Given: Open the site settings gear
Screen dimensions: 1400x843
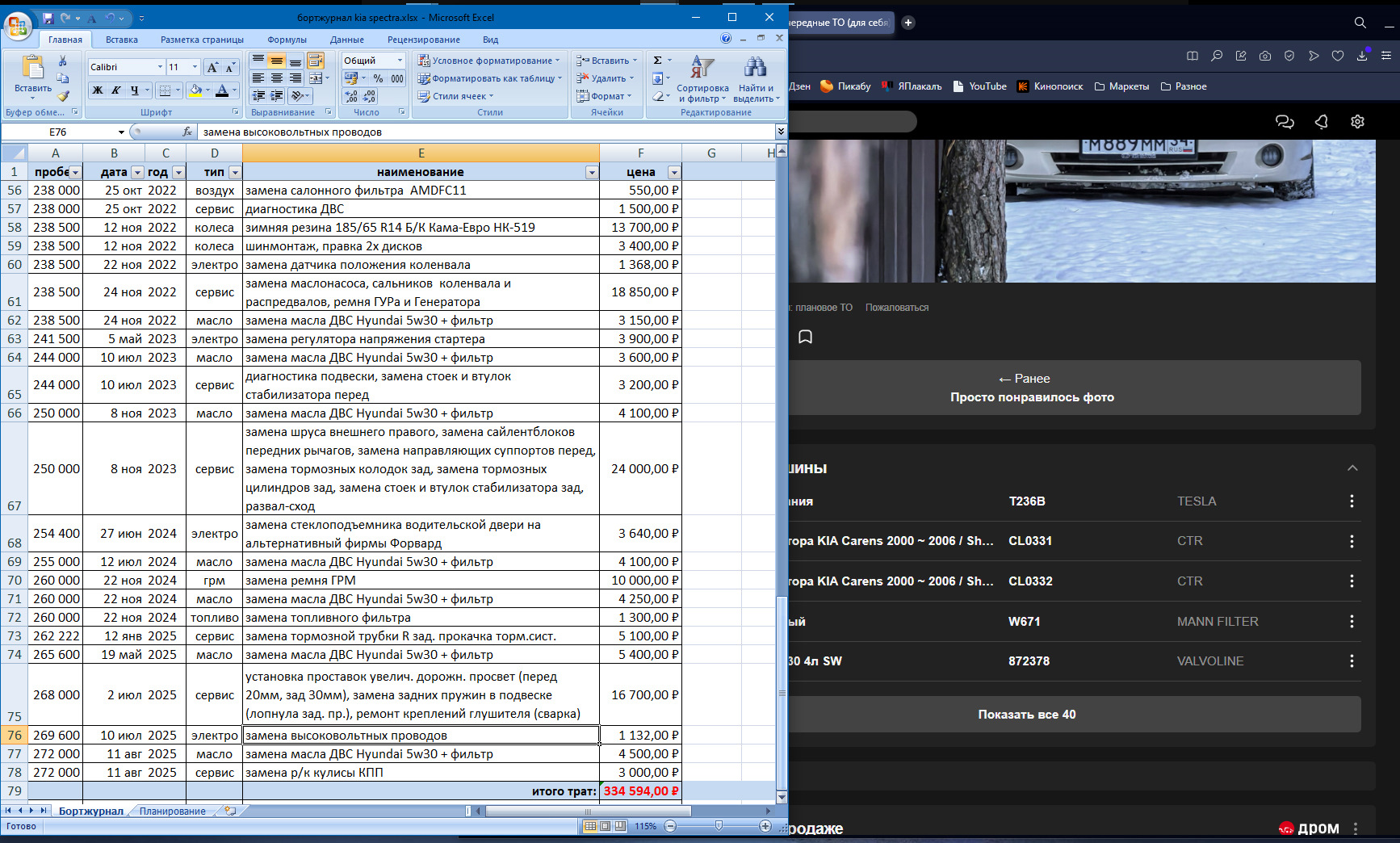Looking at the screenshot, I should coord(1357,121).
